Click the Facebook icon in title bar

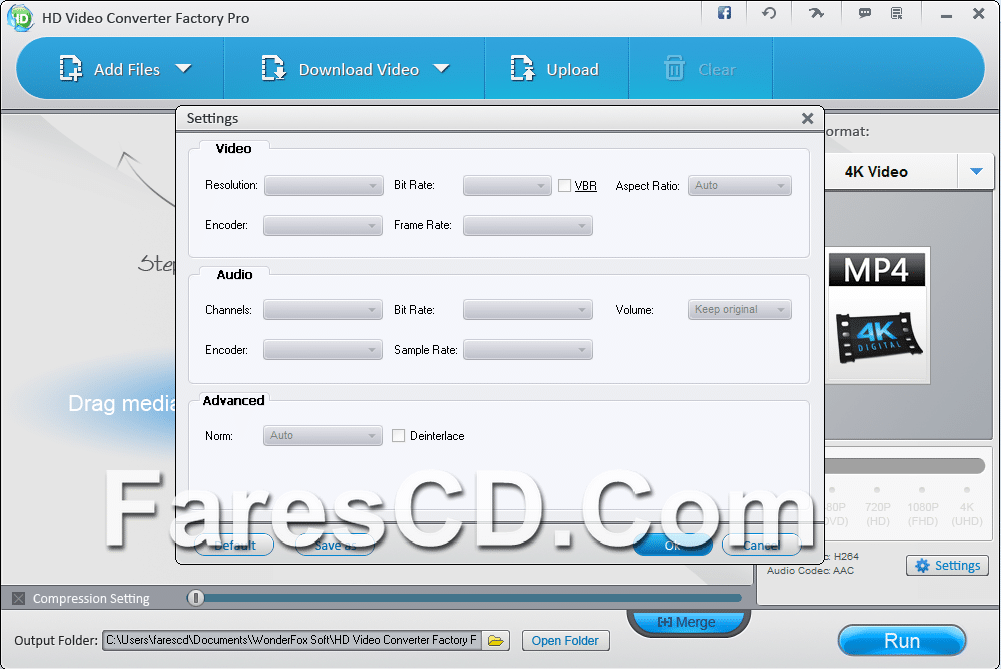[x=724, y=13]
